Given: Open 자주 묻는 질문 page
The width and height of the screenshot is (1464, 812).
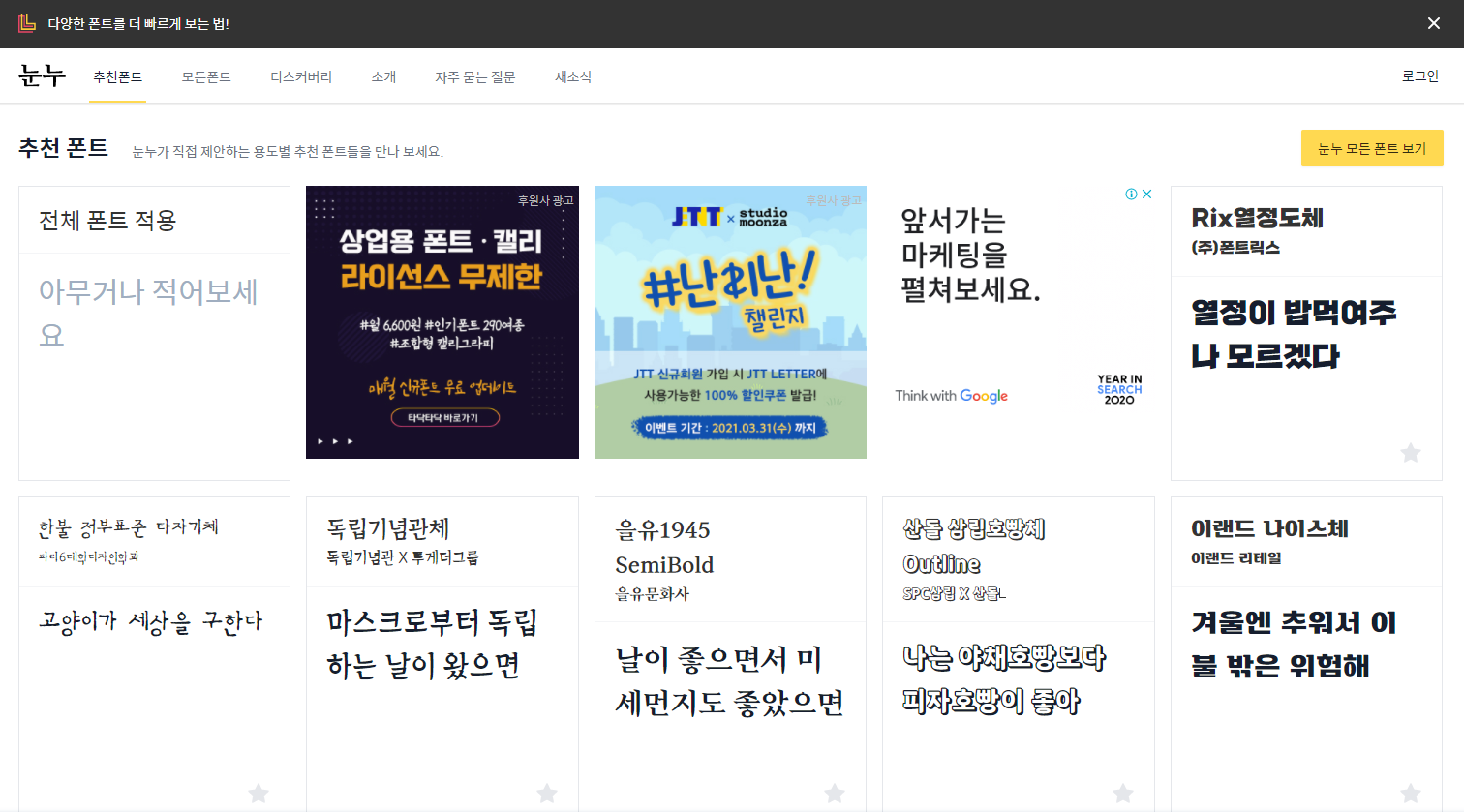Looking at the screenshot, I should click(x=475, y=76).
